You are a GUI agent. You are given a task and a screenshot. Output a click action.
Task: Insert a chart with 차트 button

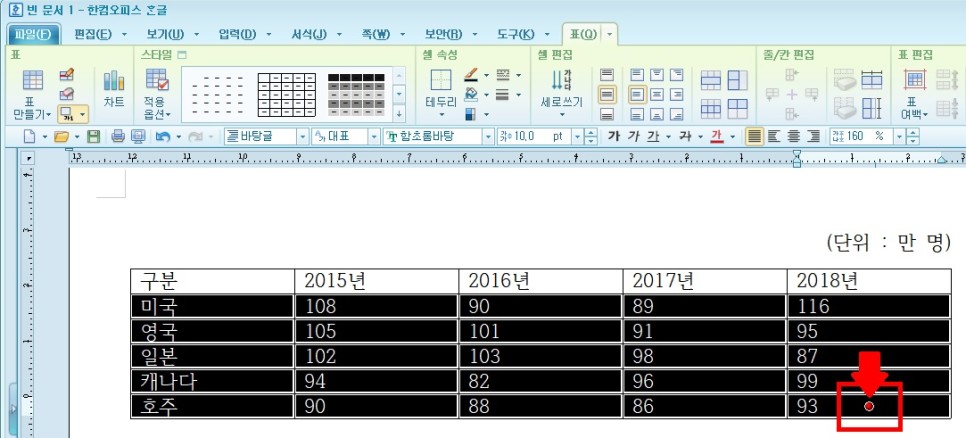click(x=114, y=88)
